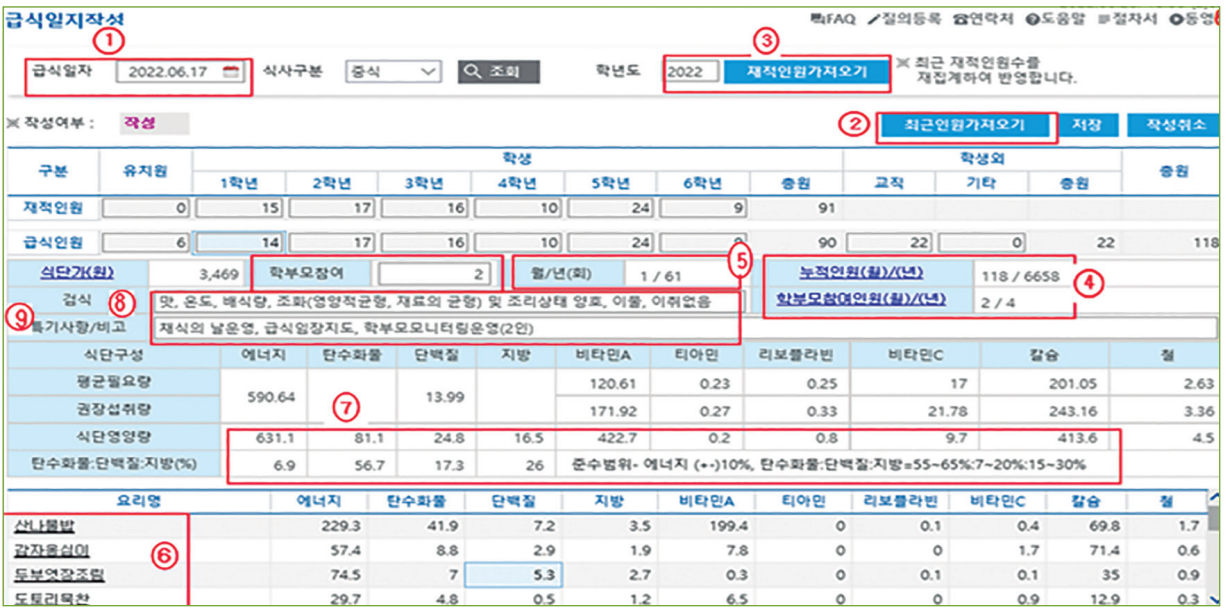Click the 급식일자 date field showing 2022.06.17
This screenshot has height=611, width=1226.
180,72
